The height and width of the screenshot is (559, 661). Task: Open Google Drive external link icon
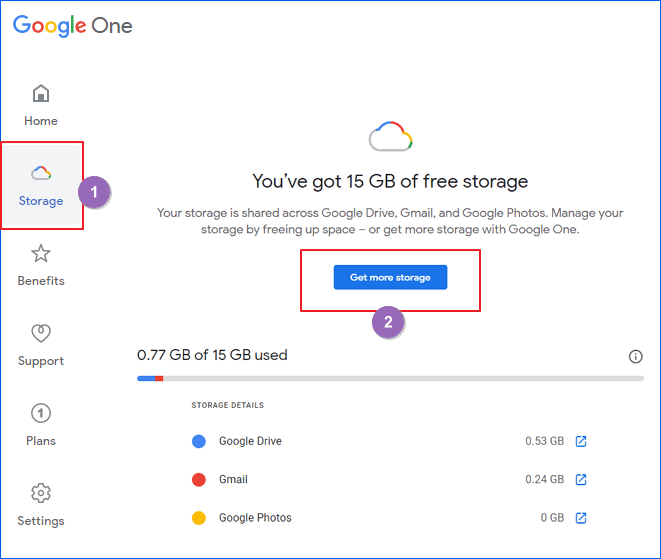581,441
